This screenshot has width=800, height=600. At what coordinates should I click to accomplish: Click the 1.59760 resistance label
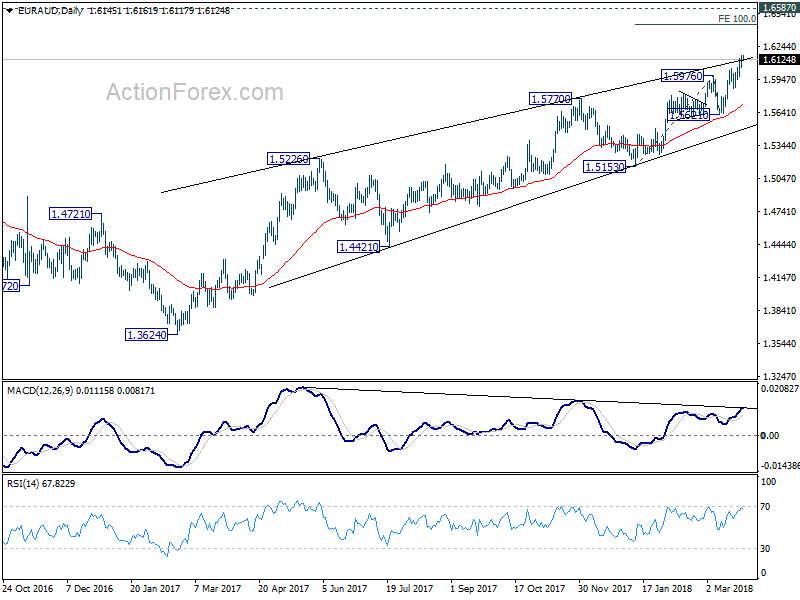[x=682, y=76]
